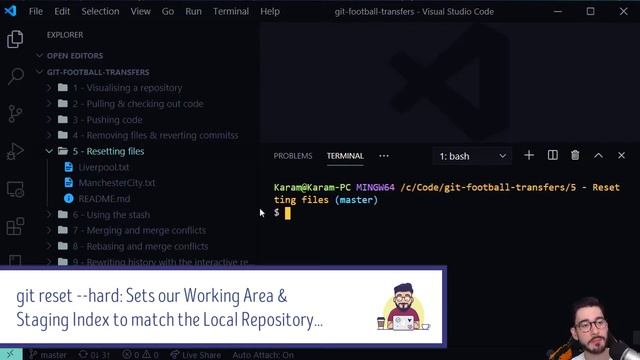Click the VS Code logo icon
The width and height of the screenshot is (640, 360).
coord(10,11)
